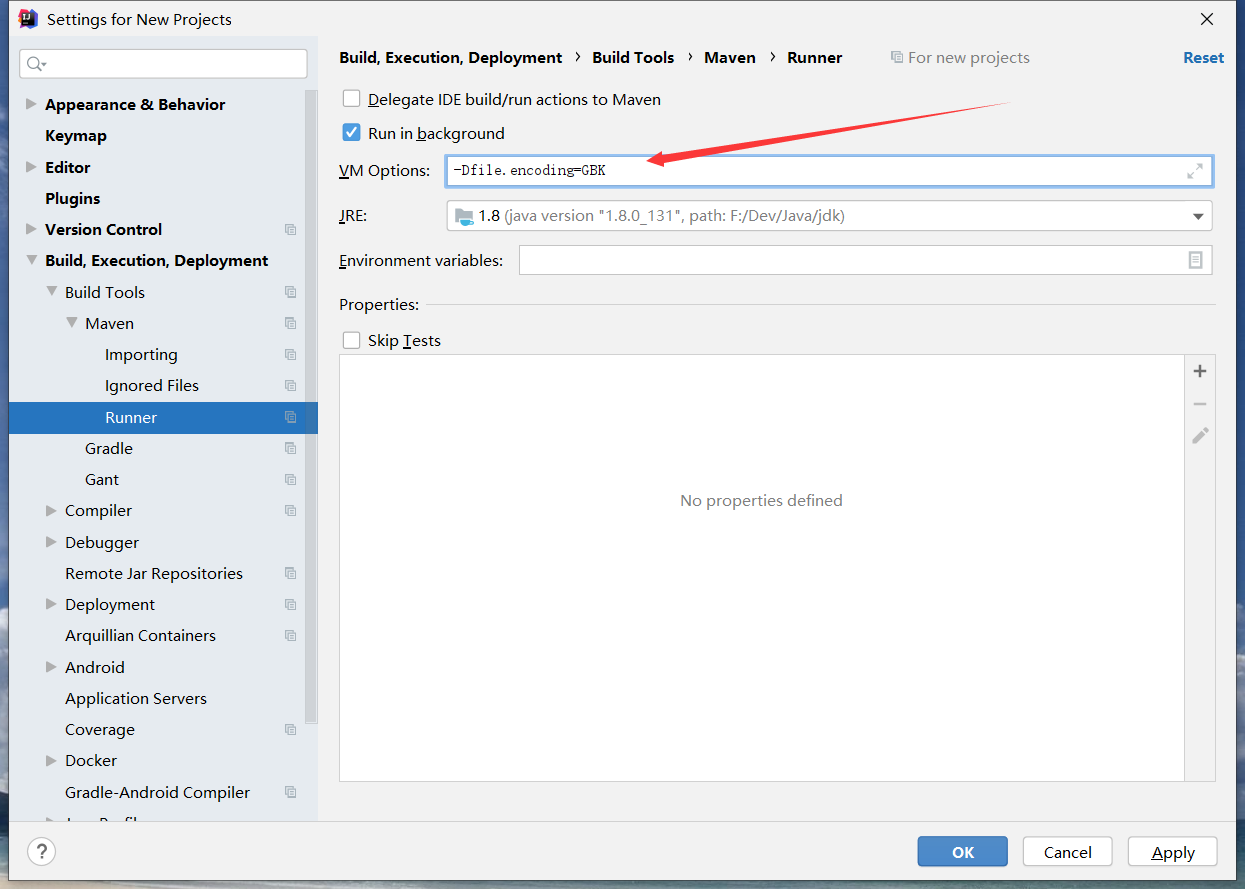Expand Version Control section
This screenshot has width=1245, height=889.
[x=31, y=229]
